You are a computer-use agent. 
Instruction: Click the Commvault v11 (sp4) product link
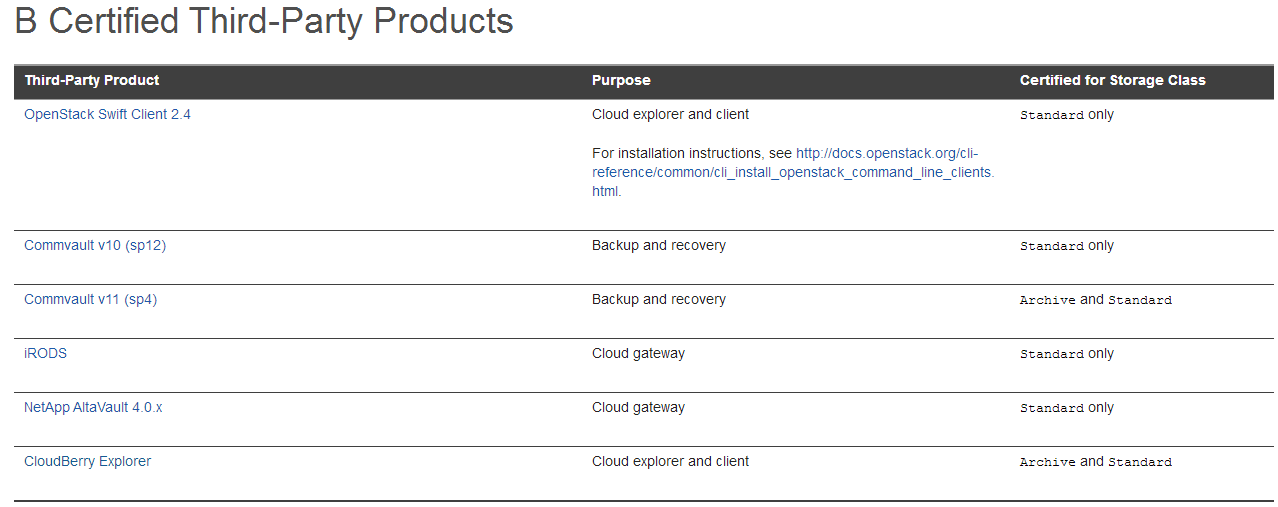[90, 299]
